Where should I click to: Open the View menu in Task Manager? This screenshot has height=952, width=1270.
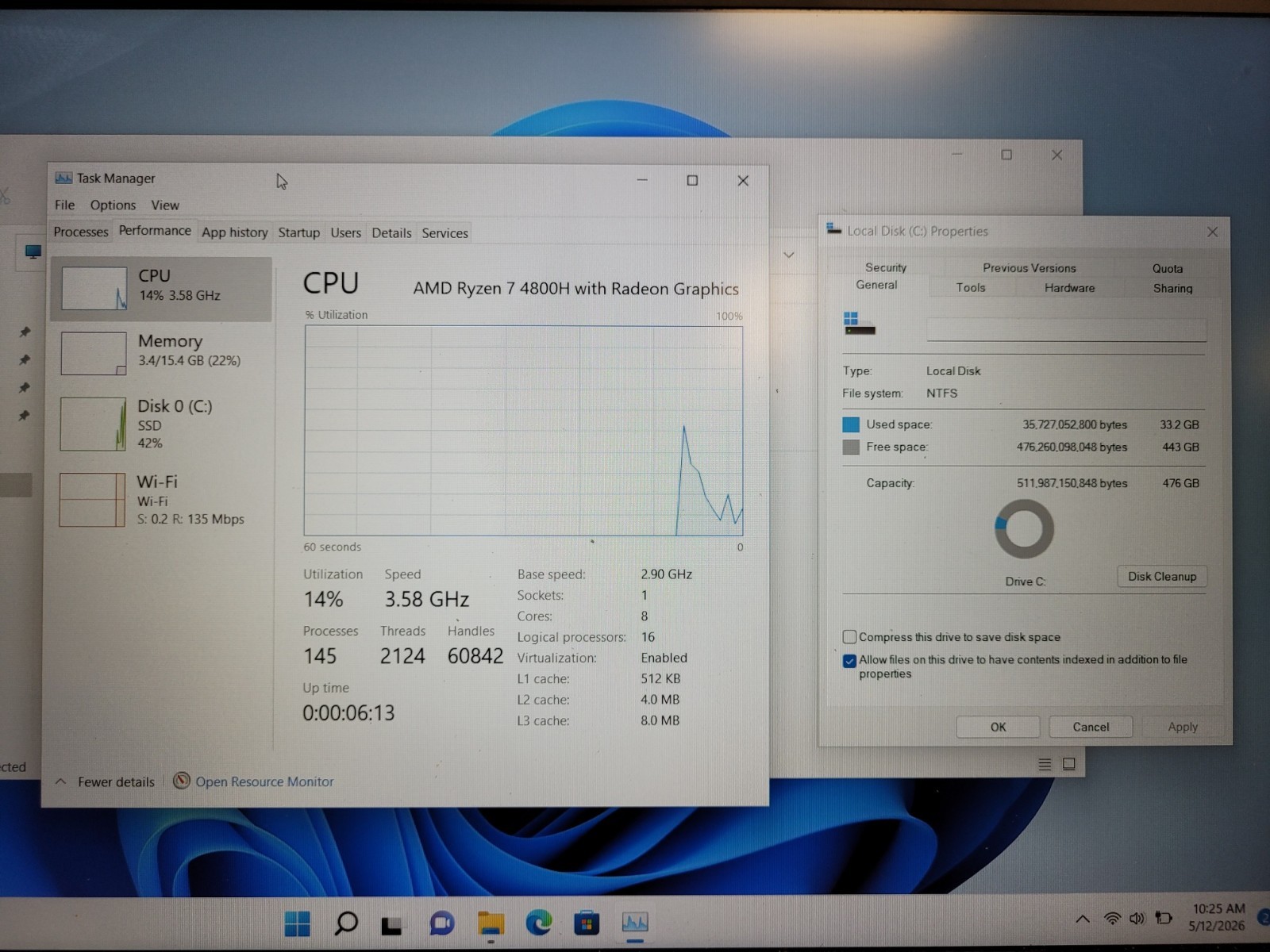165,205
